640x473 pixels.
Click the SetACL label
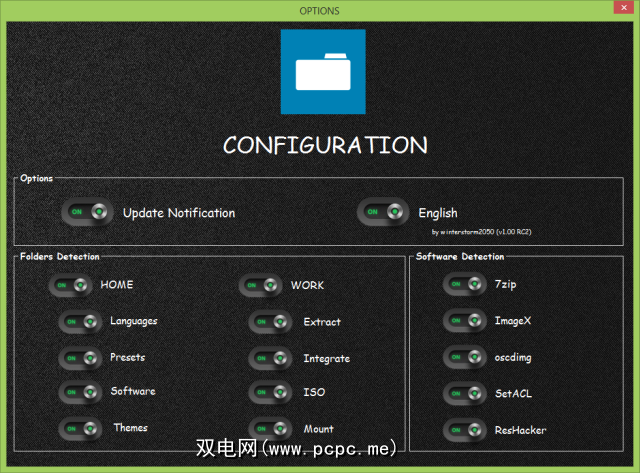[x=513, y=393]
